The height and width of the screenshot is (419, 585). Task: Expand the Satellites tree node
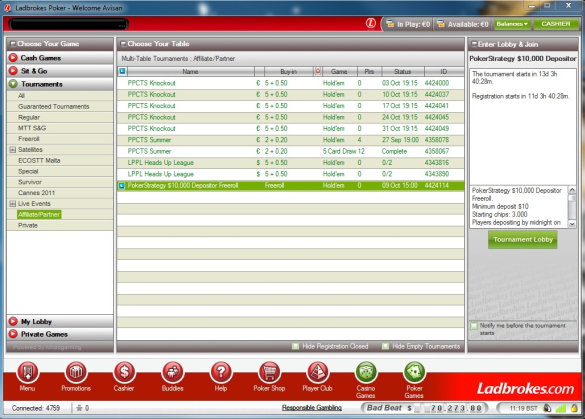tap(13, 150)
